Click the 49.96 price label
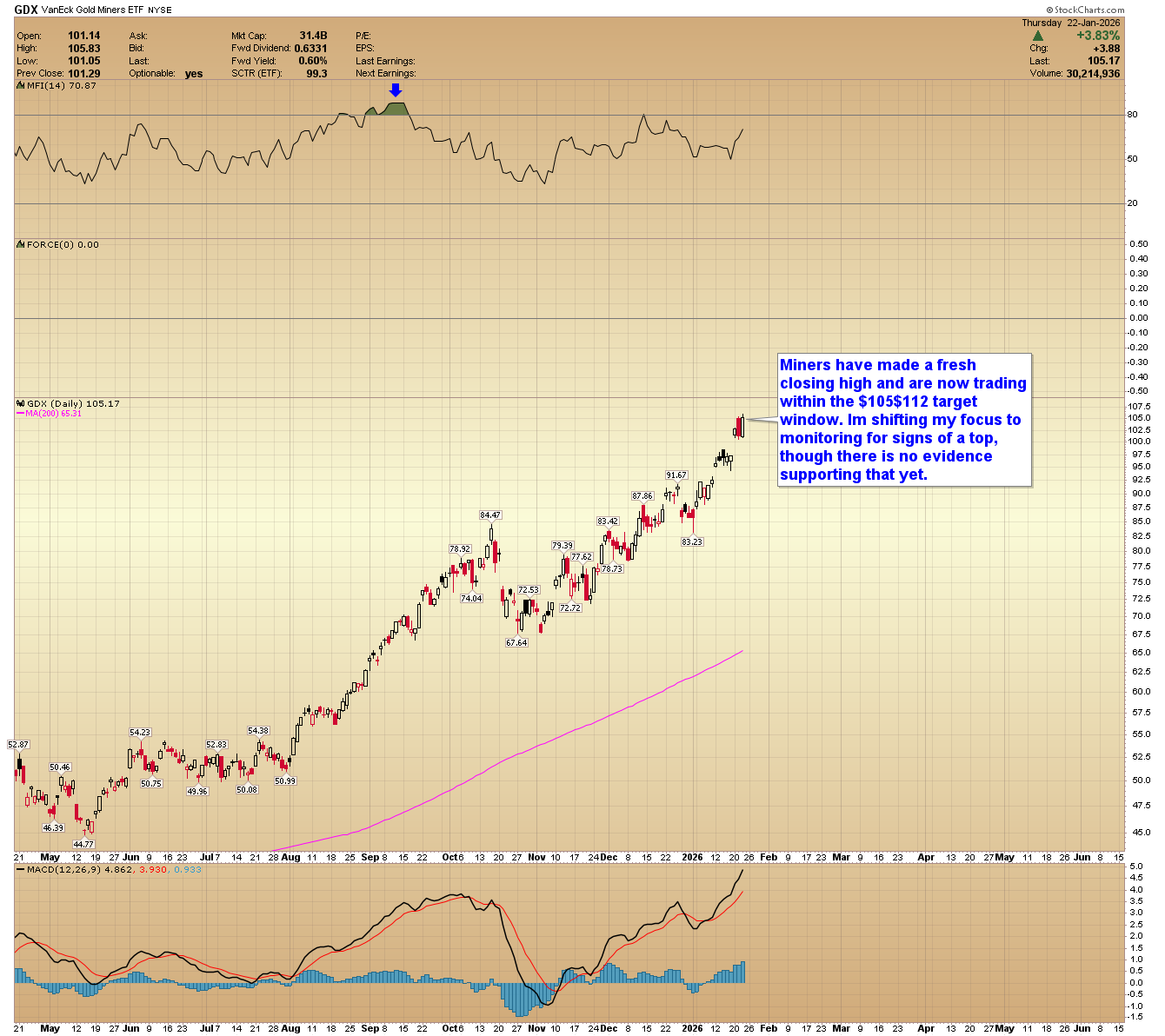 tap(197, 792)
